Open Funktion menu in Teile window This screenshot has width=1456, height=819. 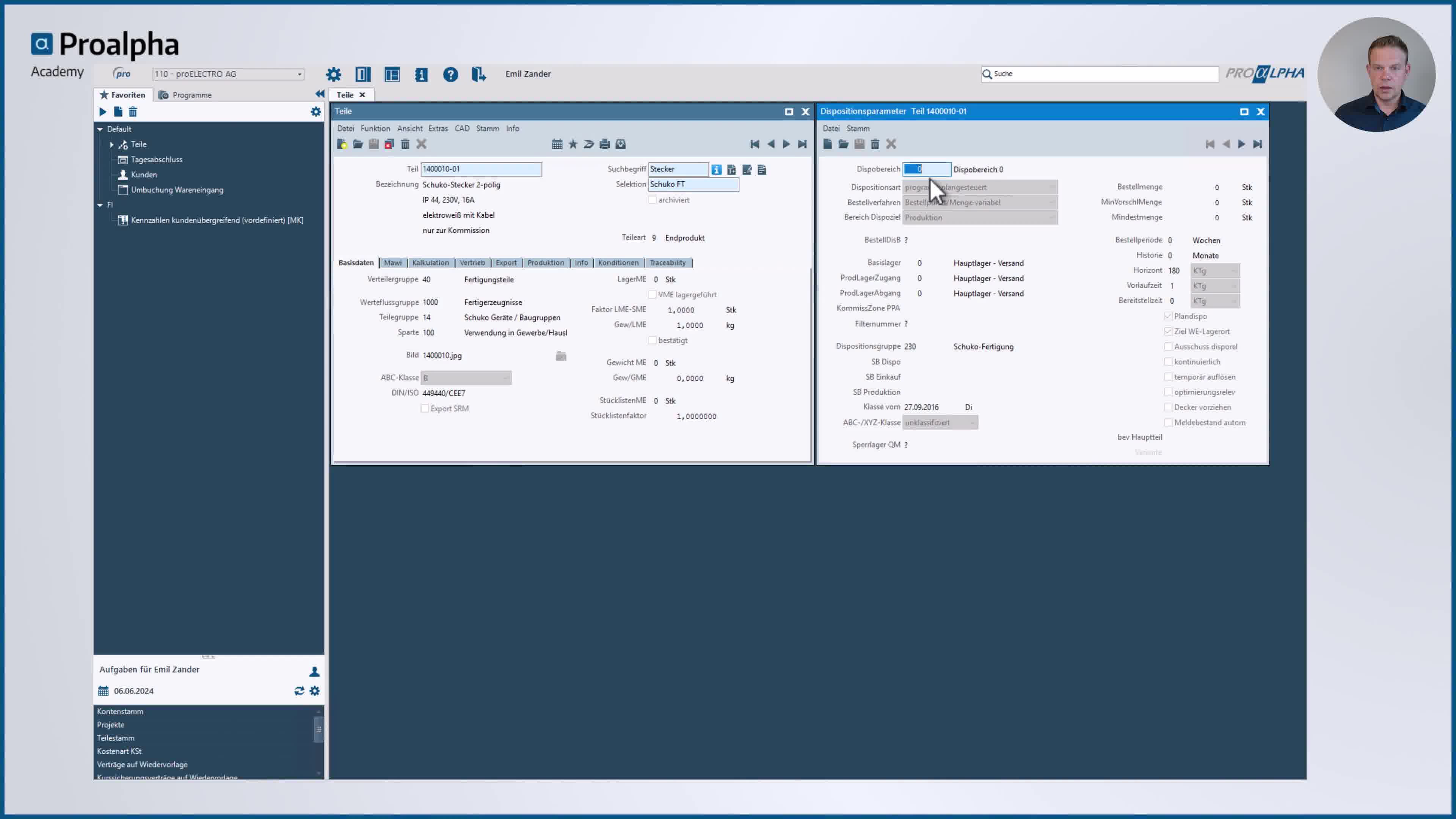(375, 128)
